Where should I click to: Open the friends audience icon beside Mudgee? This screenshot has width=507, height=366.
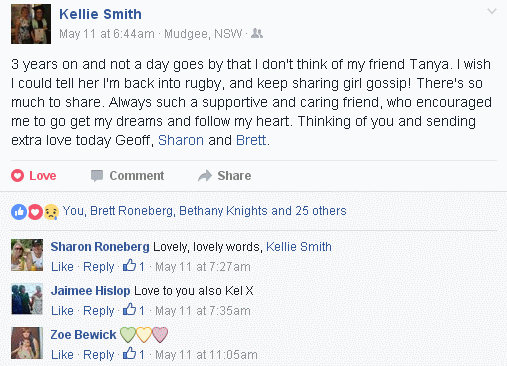pos(257,33)
